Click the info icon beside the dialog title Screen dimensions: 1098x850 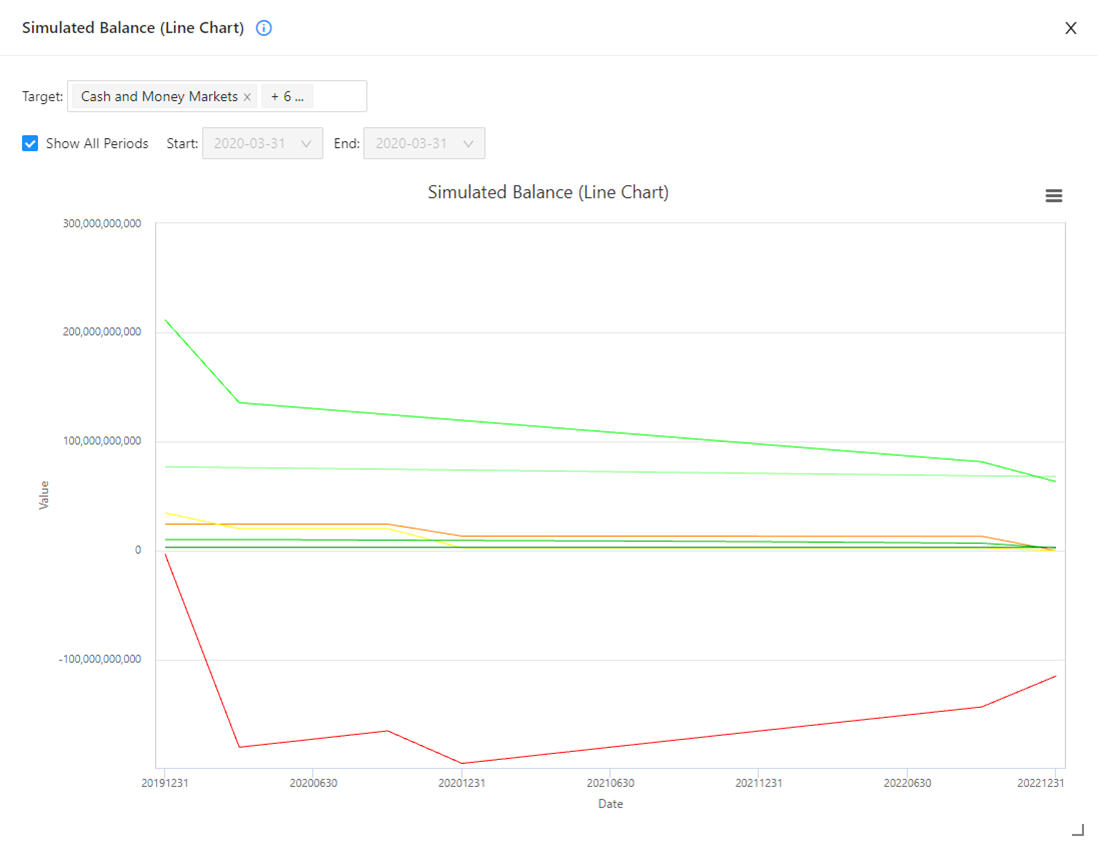(264, 28)
